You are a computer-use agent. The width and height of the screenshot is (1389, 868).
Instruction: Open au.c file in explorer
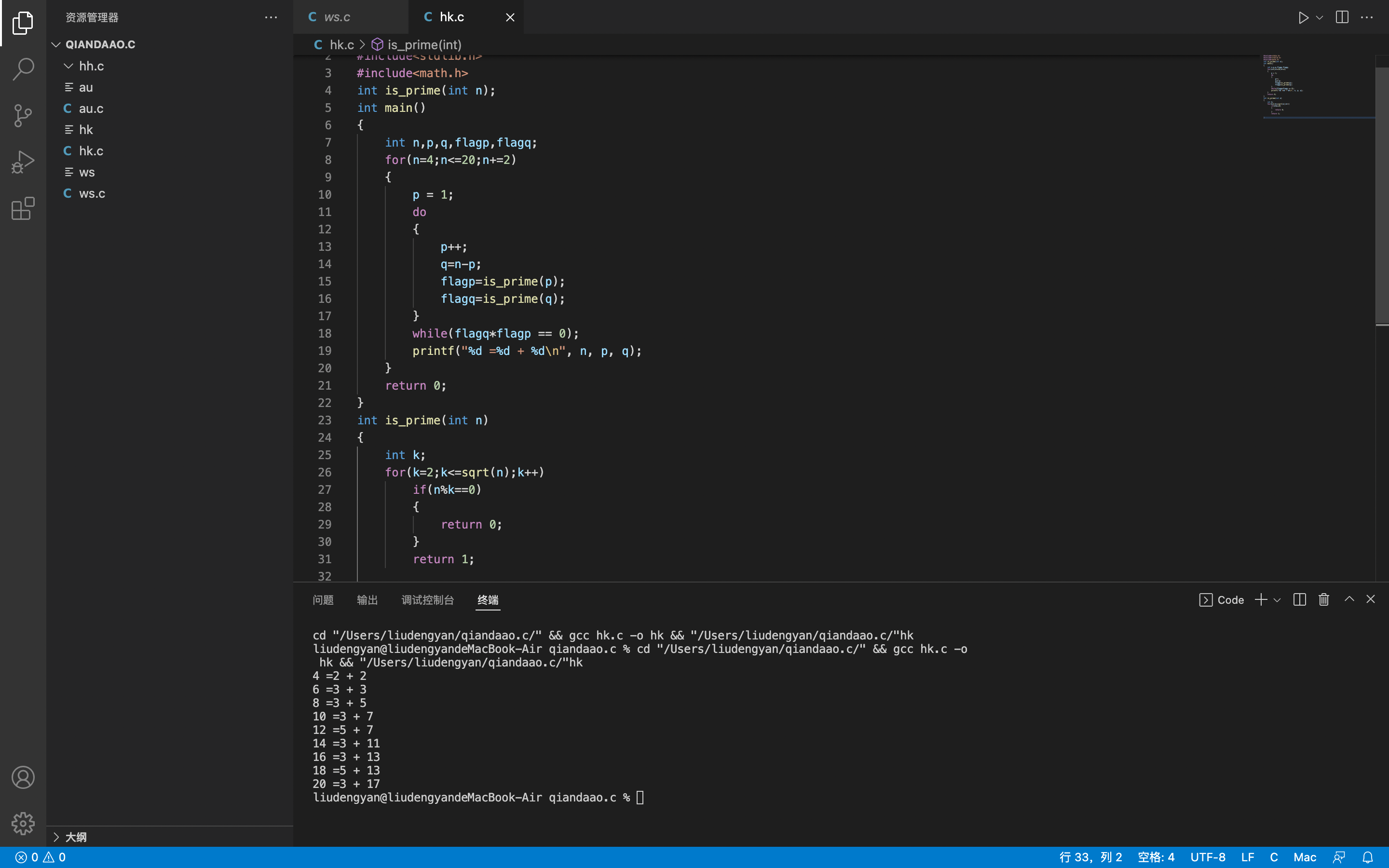coord(91,108)
